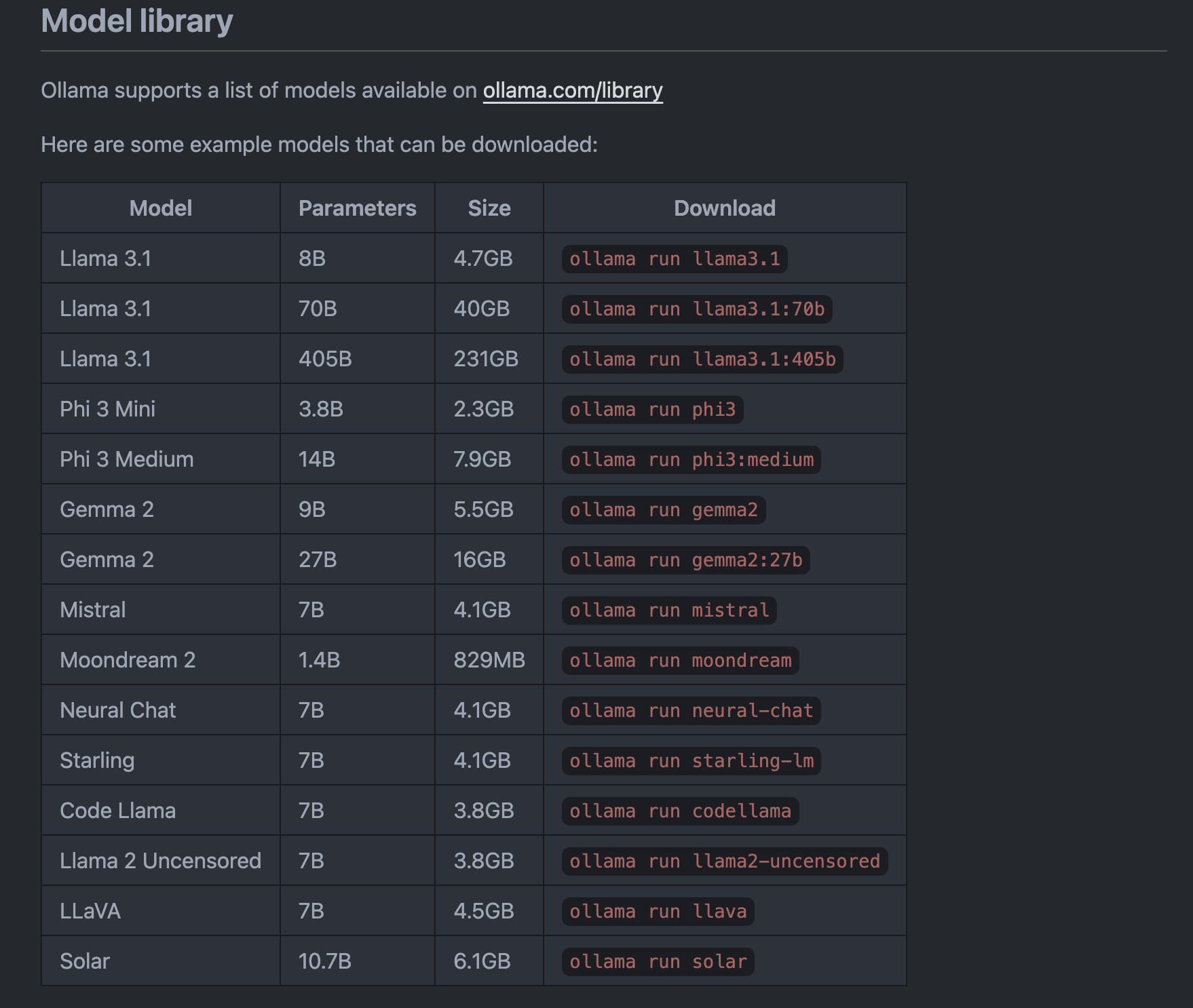Click the Starling model name
1193x1008 pixels.
97,760
